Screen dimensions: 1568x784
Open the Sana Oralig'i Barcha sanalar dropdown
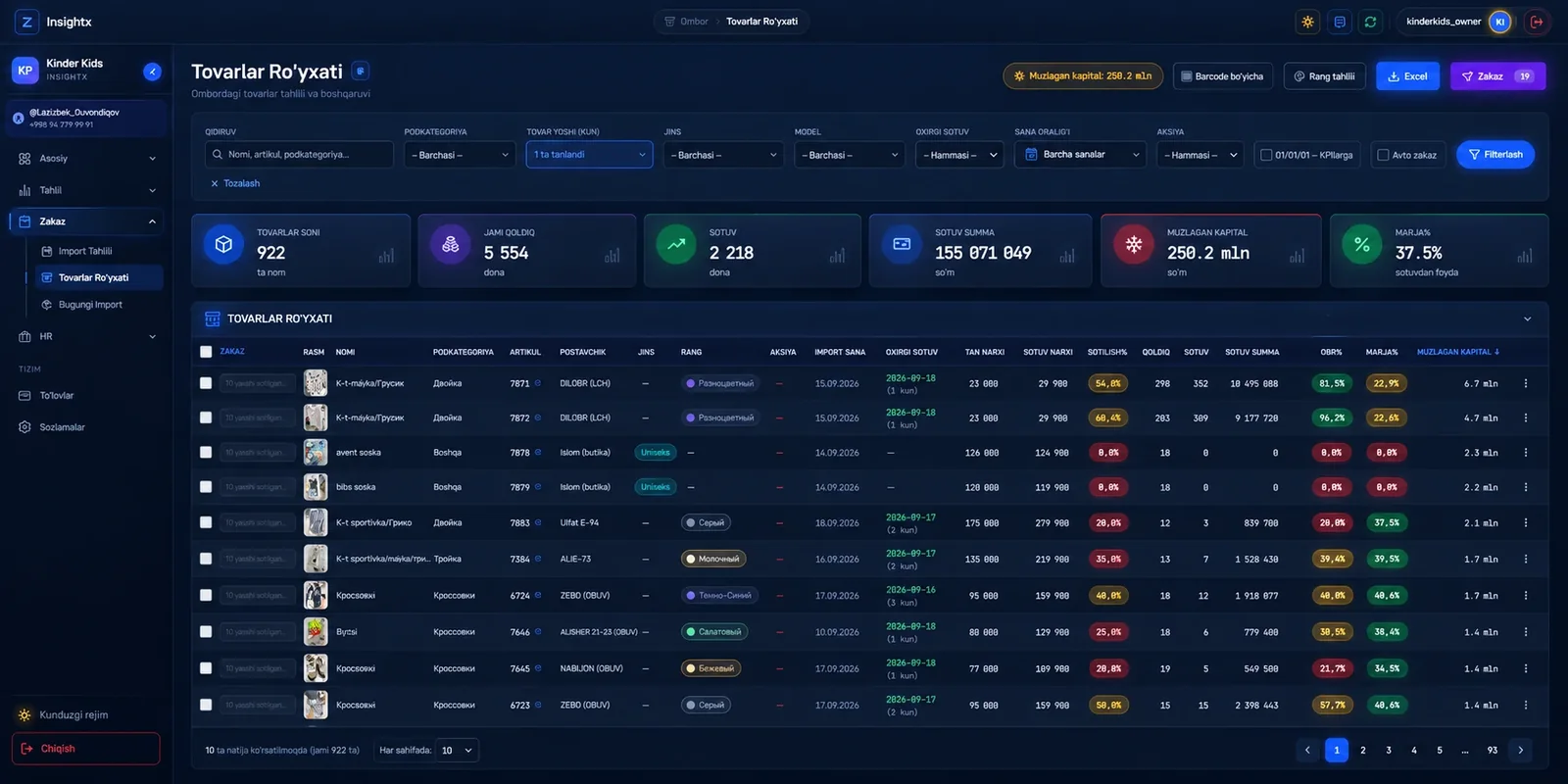[1080, 155]
